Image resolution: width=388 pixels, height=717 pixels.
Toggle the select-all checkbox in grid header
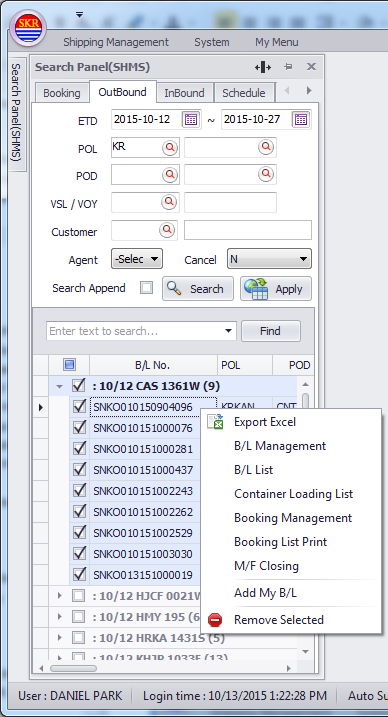tap(69, 365)
